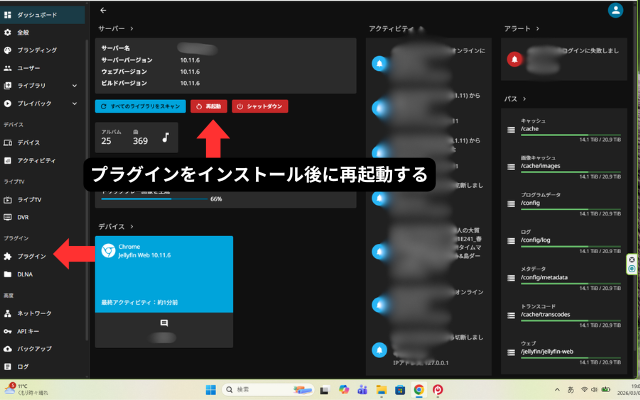The height and width of the screenshot is (400, 640).
Task: Open the ネットワーク sidebar item
Action: [34, 313]
